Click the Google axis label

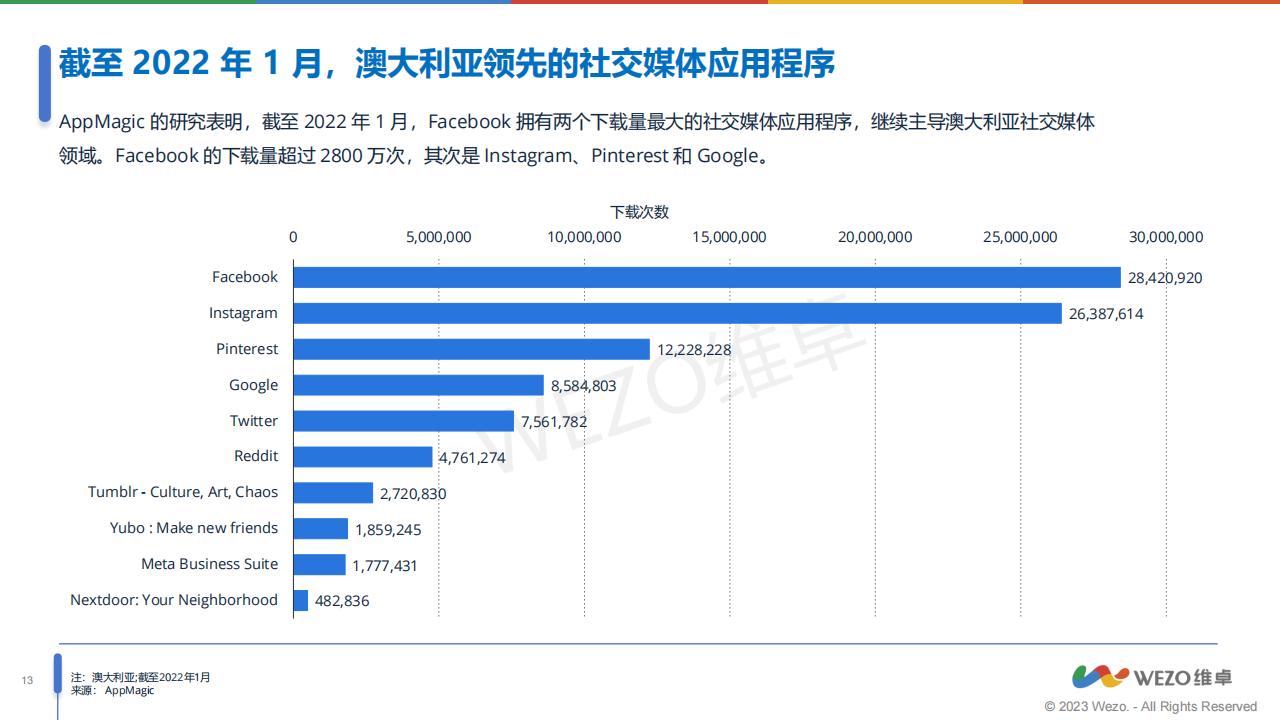(254, 385)
